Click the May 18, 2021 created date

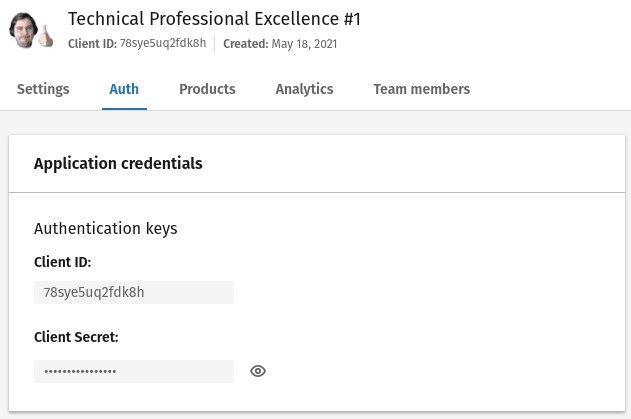304,44
